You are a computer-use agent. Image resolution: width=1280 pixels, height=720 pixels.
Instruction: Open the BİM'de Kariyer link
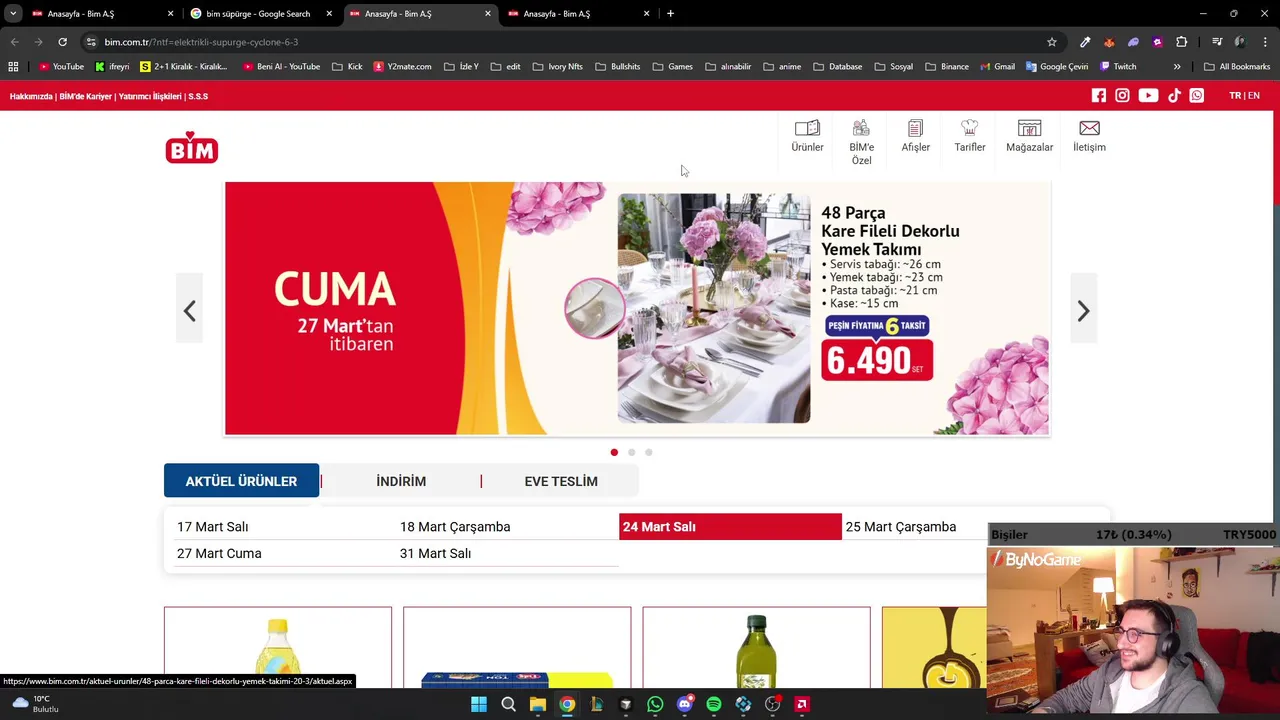click(x=85, y=96)
